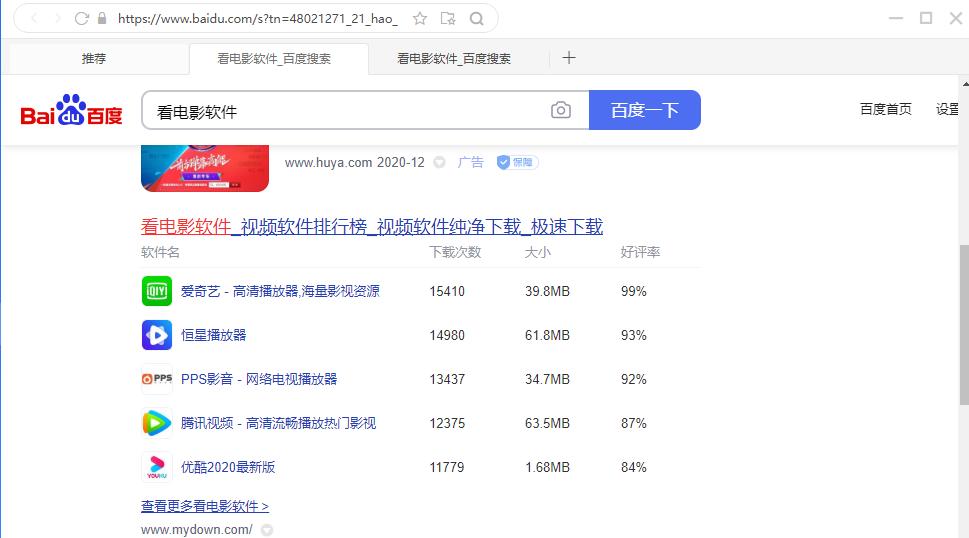Click rating value 87%
Image resolution: width=969 pixels, height=538 pixels.
pos(634,423)
